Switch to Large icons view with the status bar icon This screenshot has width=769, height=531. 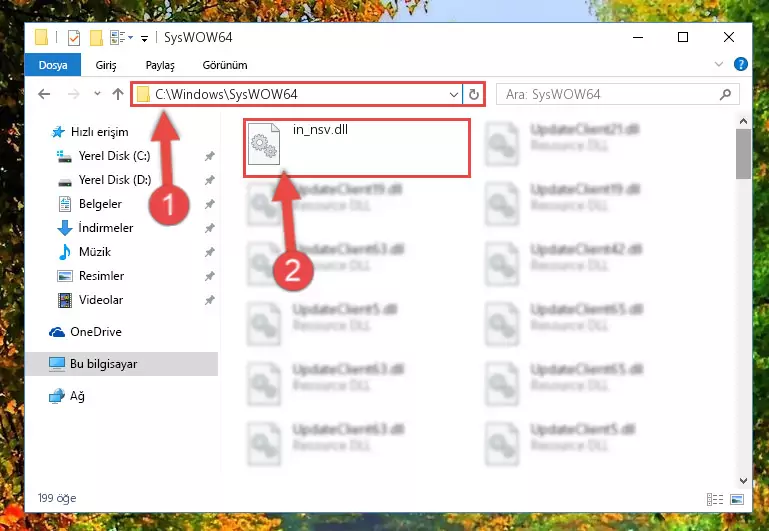tap(737, 499)
